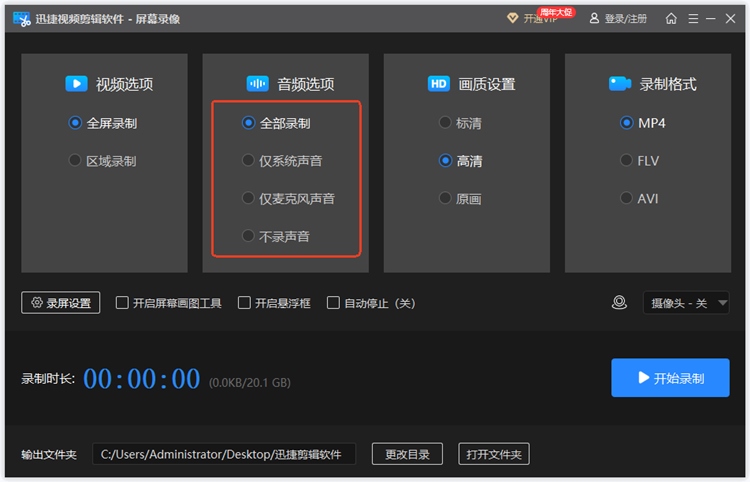Click the 录制格式 heading
Screen dimensions: 750x482
[668, 84]
